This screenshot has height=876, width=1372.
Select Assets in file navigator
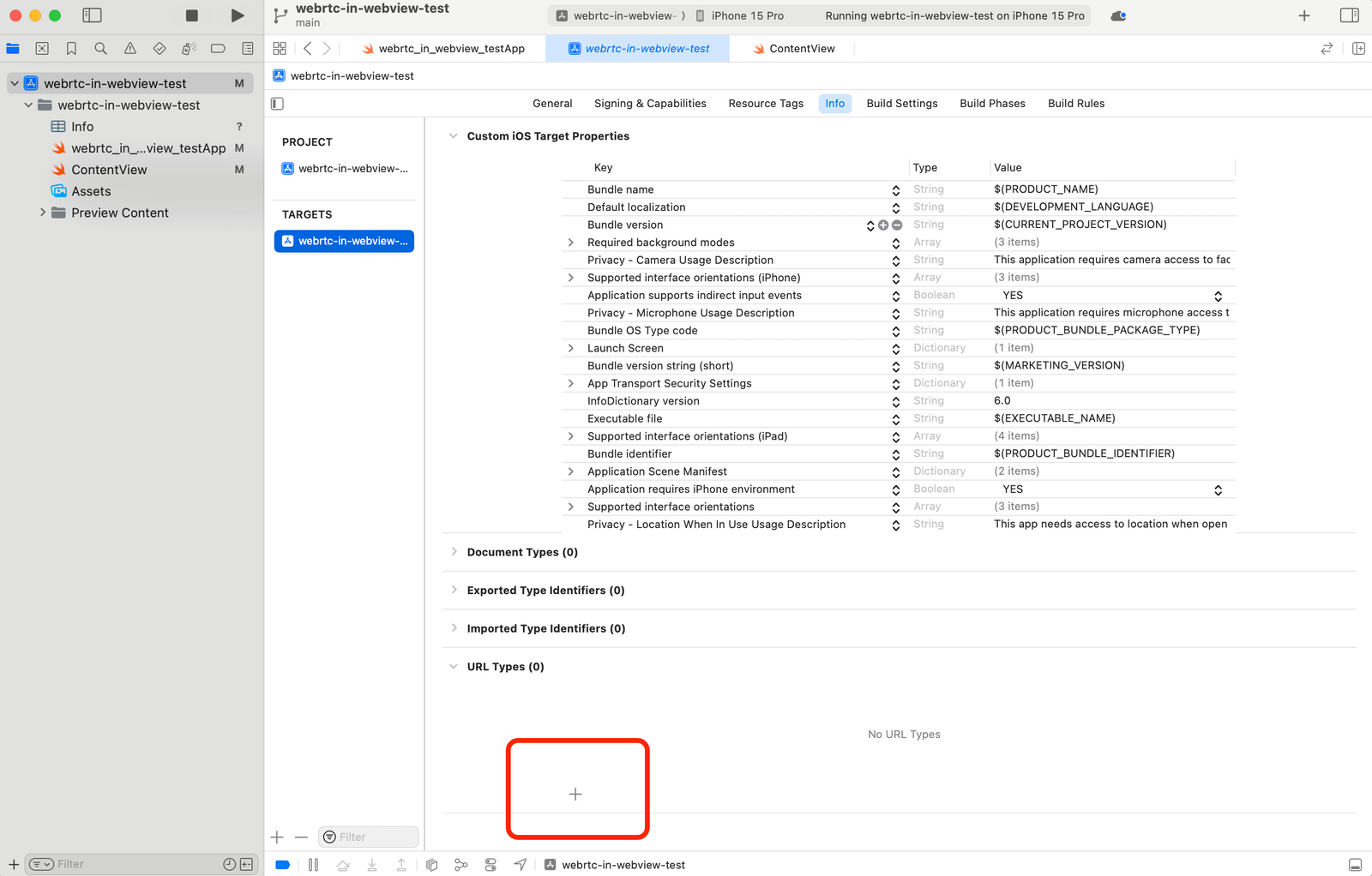coord(91,191)
